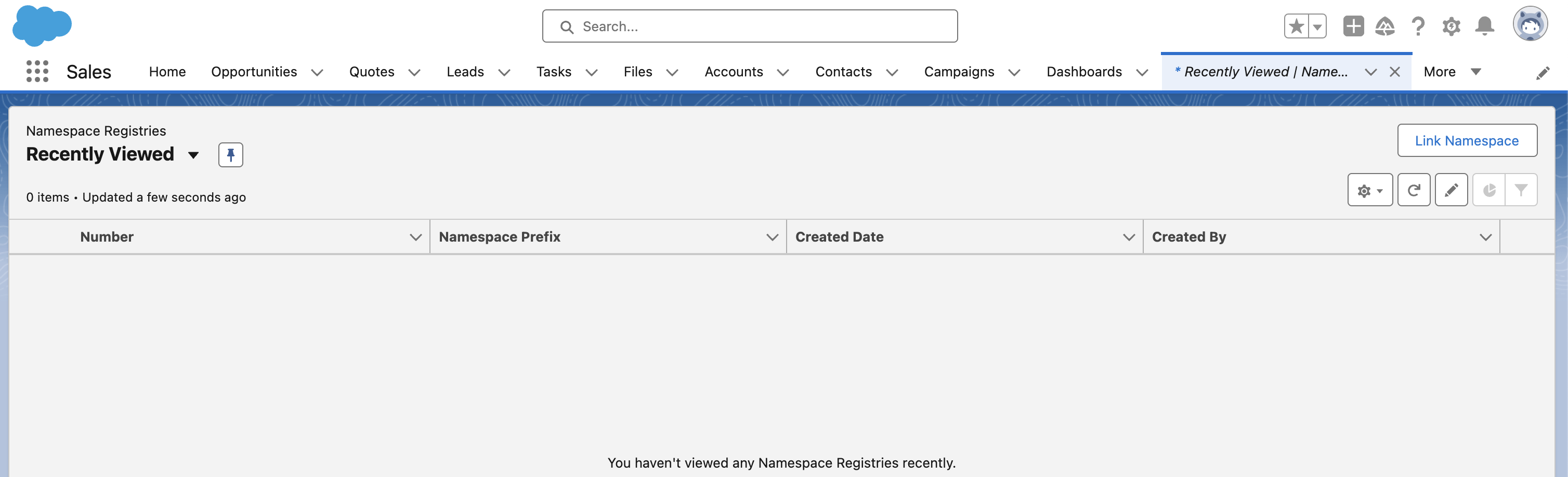Close the Recently Viewed Namespace tab
This screenshot has width=1568, height=477.
(1394, 72)
